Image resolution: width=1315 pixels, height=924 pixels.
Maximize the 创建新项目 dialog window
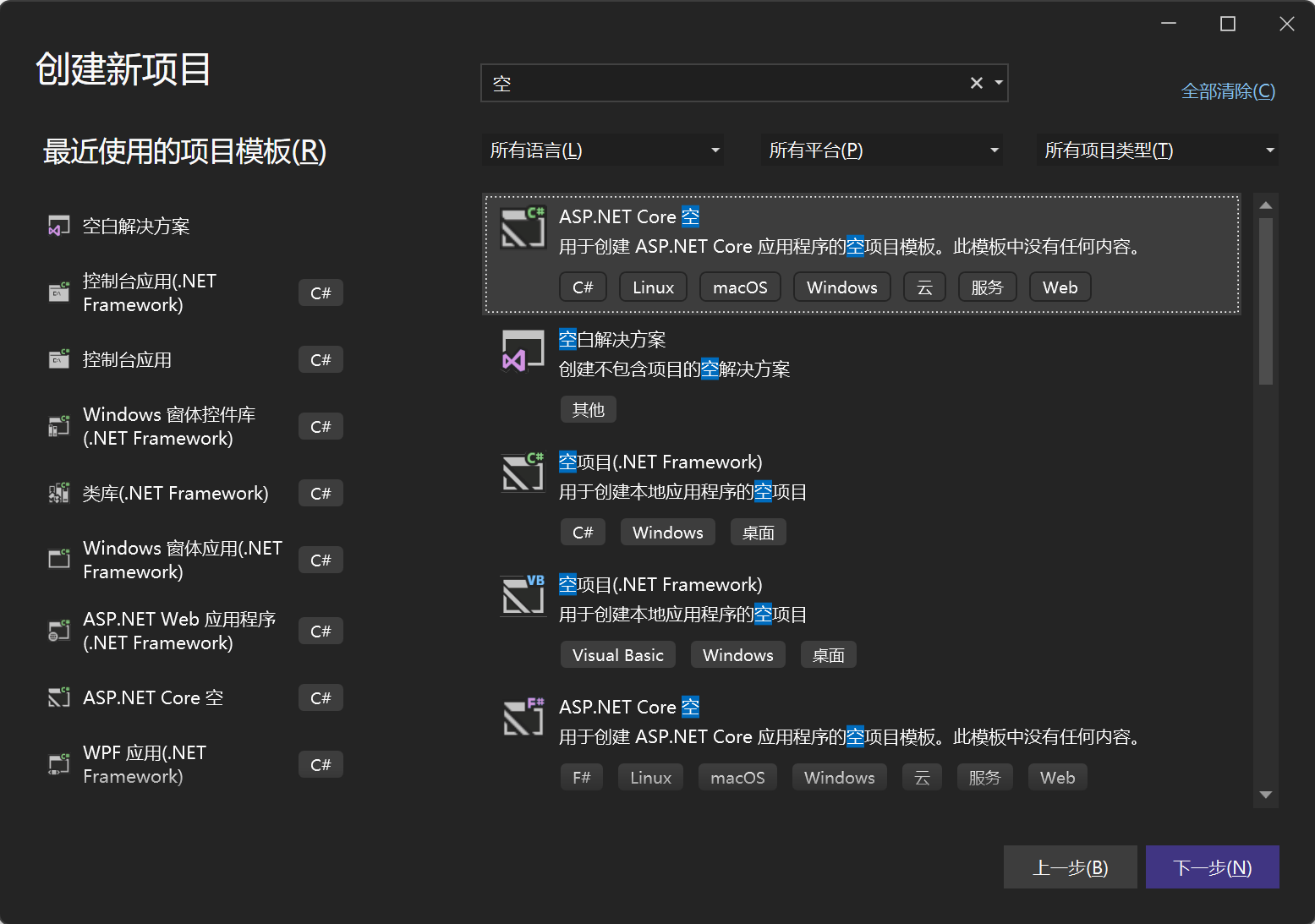[1228, 24]
